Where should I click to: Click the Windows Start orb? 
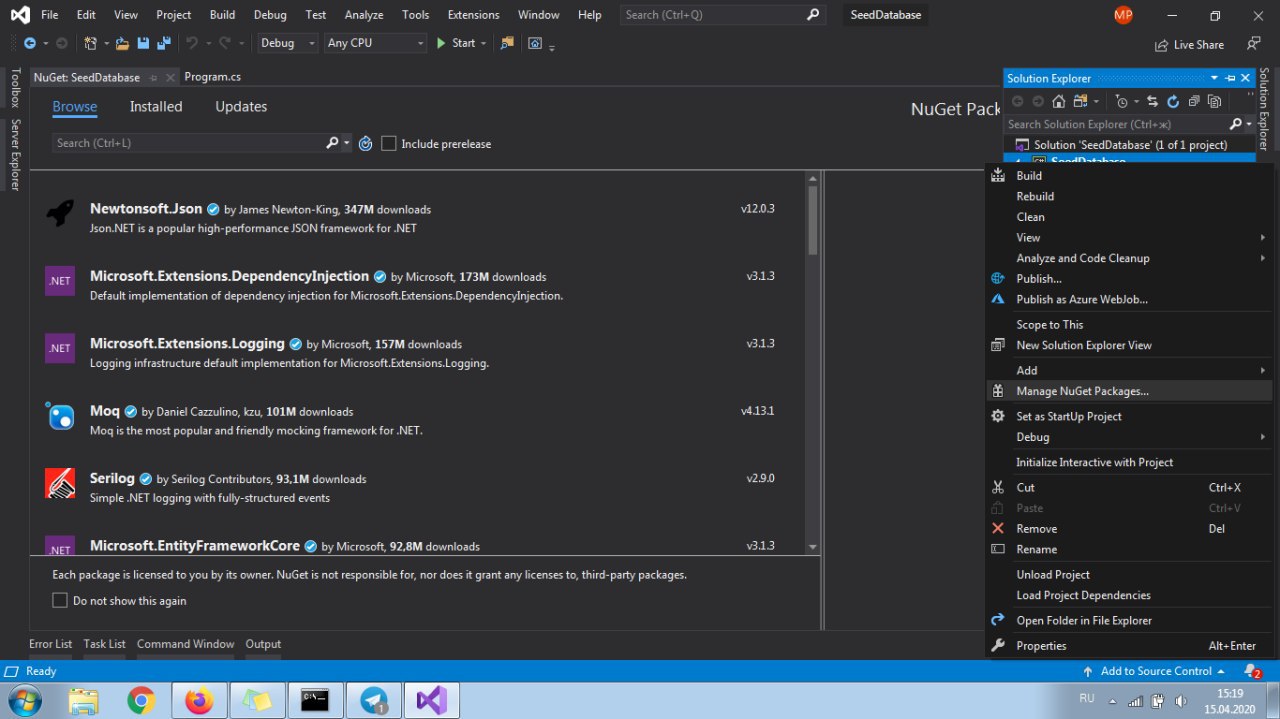point(23,701)
